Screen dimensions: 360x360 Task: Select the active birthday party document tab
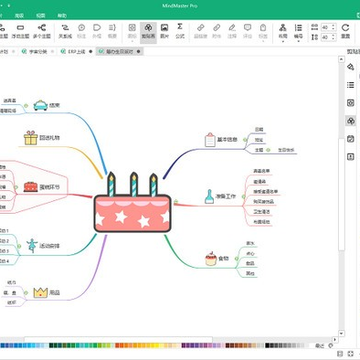click(120, 51)
